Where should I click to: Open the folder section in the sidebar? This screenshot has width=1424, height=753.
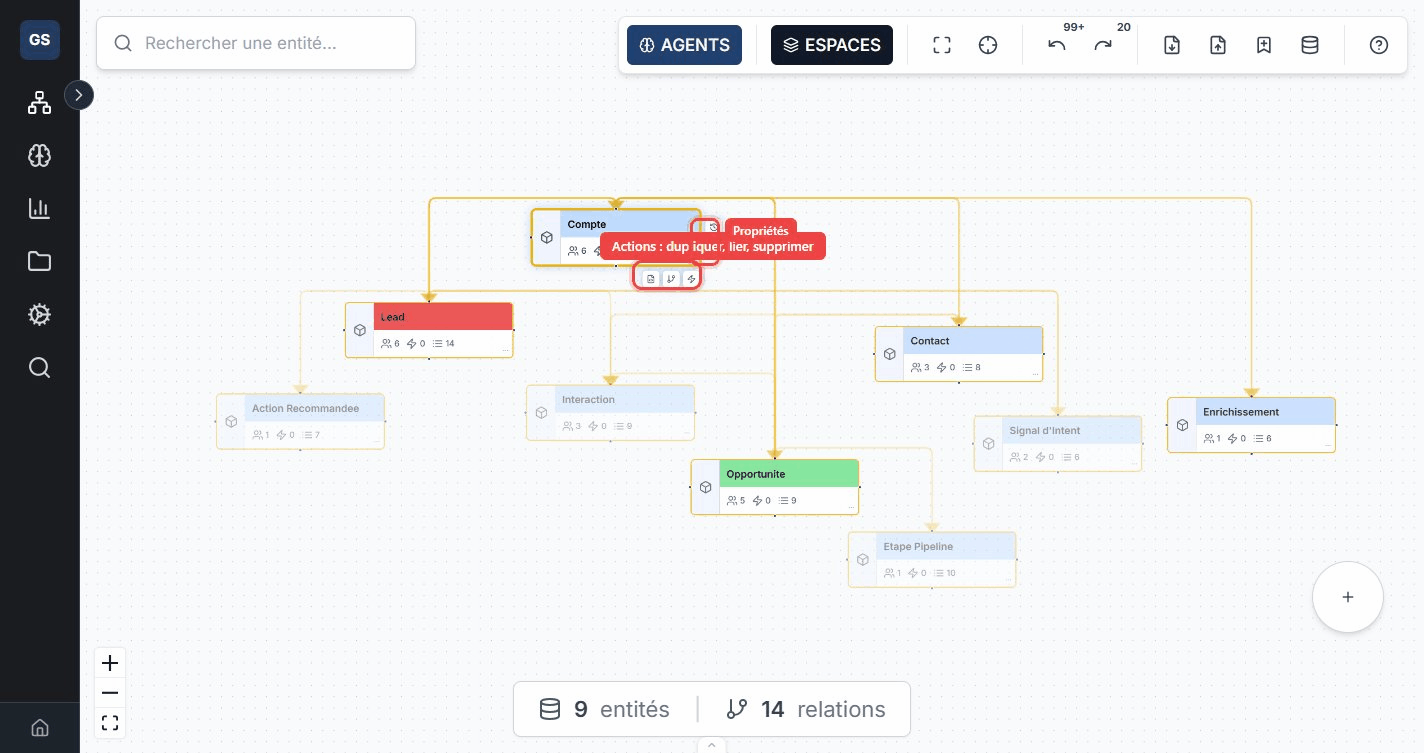click(x=39, y=261)
